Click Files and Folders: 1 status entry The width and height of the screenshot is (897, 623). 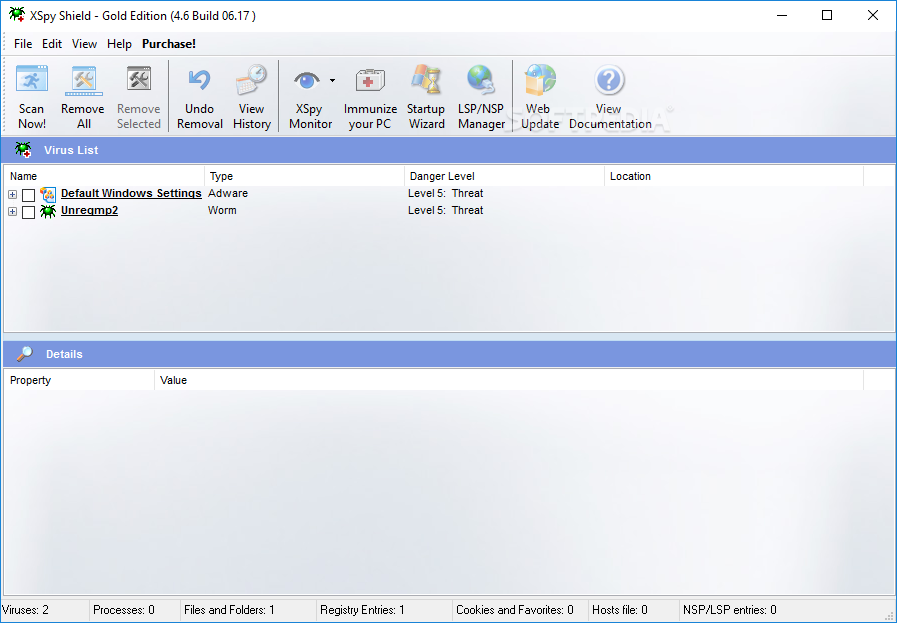[x=229, y=610]
